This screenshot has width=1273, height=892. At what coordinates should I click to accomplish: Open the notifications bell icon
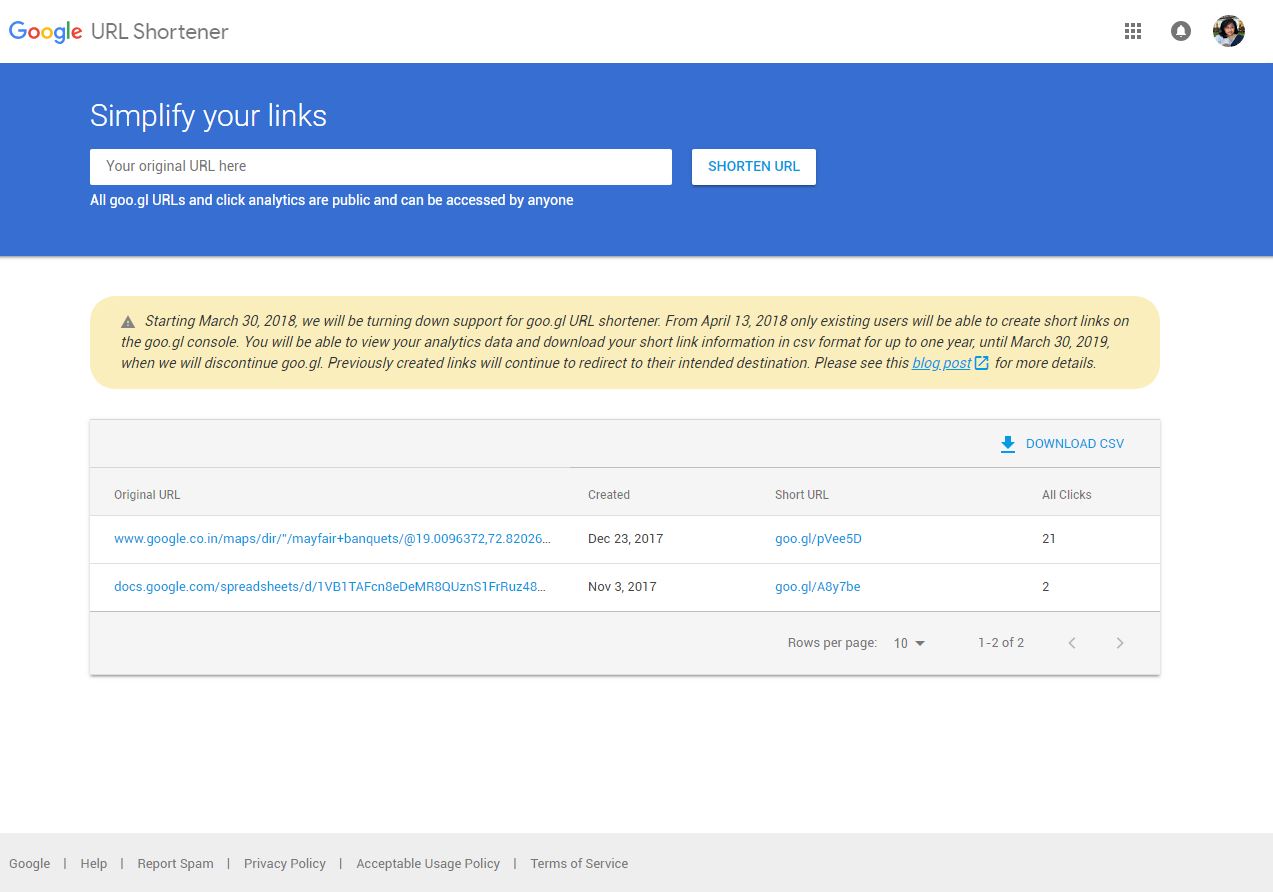tap(1181, 31)
